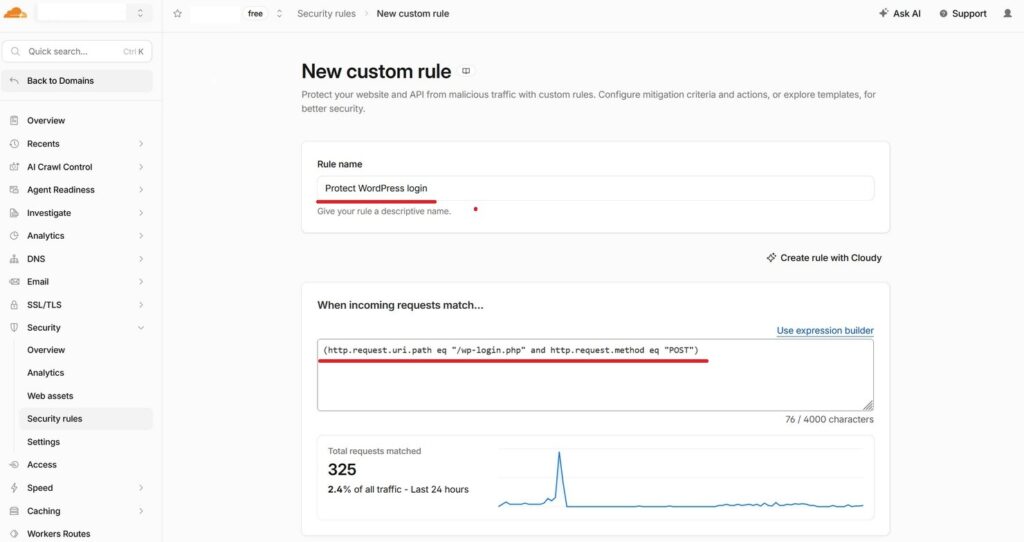Expand the DNS chevron
The image size is (1024, 542).
click(141, 259)
